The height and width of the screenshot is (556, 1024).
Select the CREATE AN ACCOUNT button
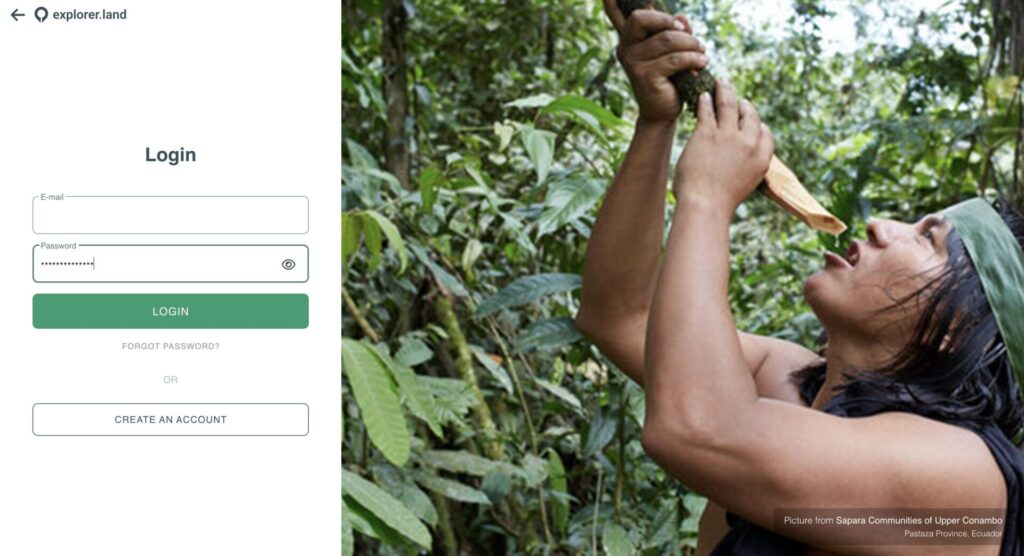(170, 419)
